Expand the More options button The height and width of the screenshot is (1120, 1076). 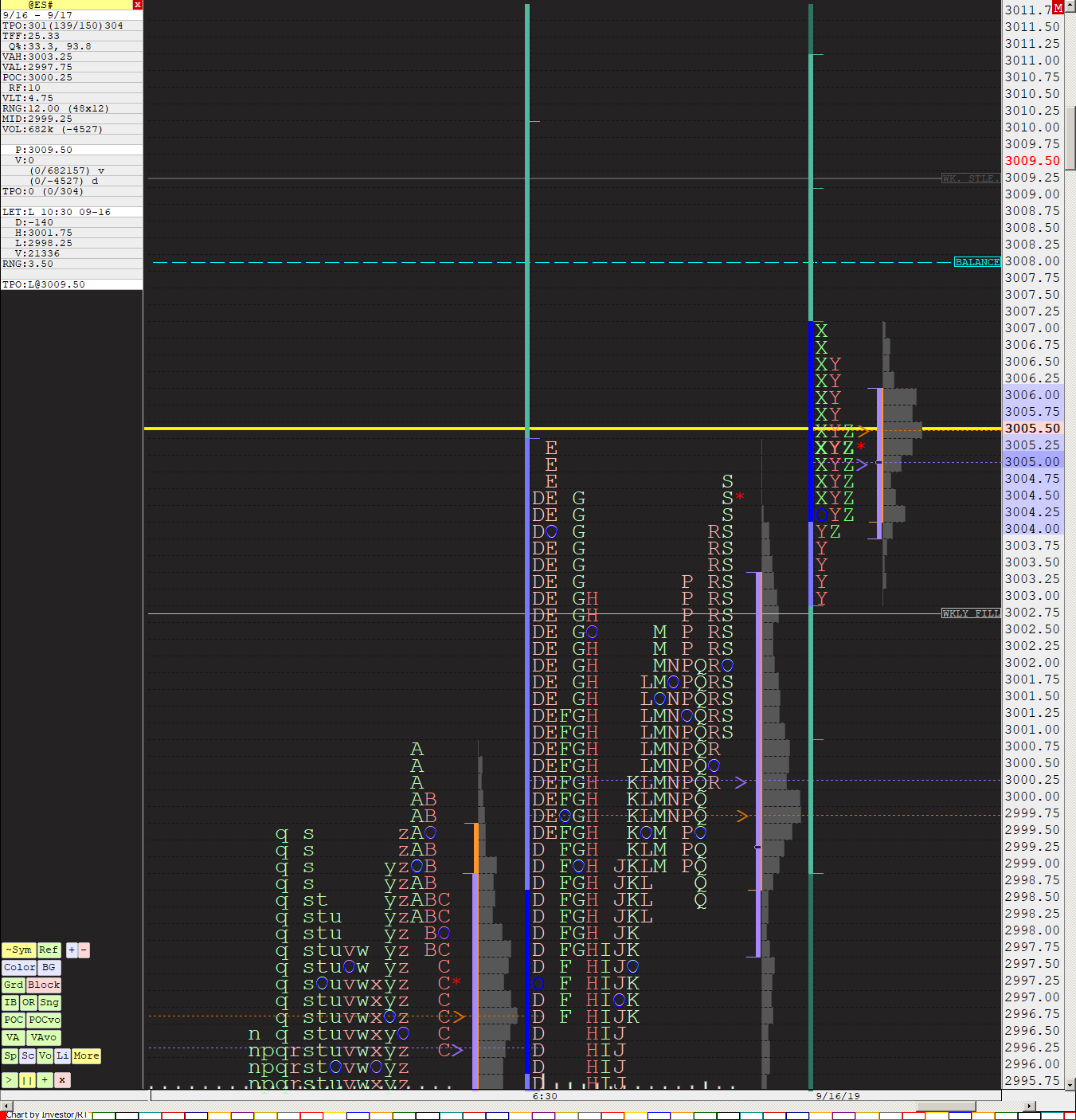[86, 1055]
